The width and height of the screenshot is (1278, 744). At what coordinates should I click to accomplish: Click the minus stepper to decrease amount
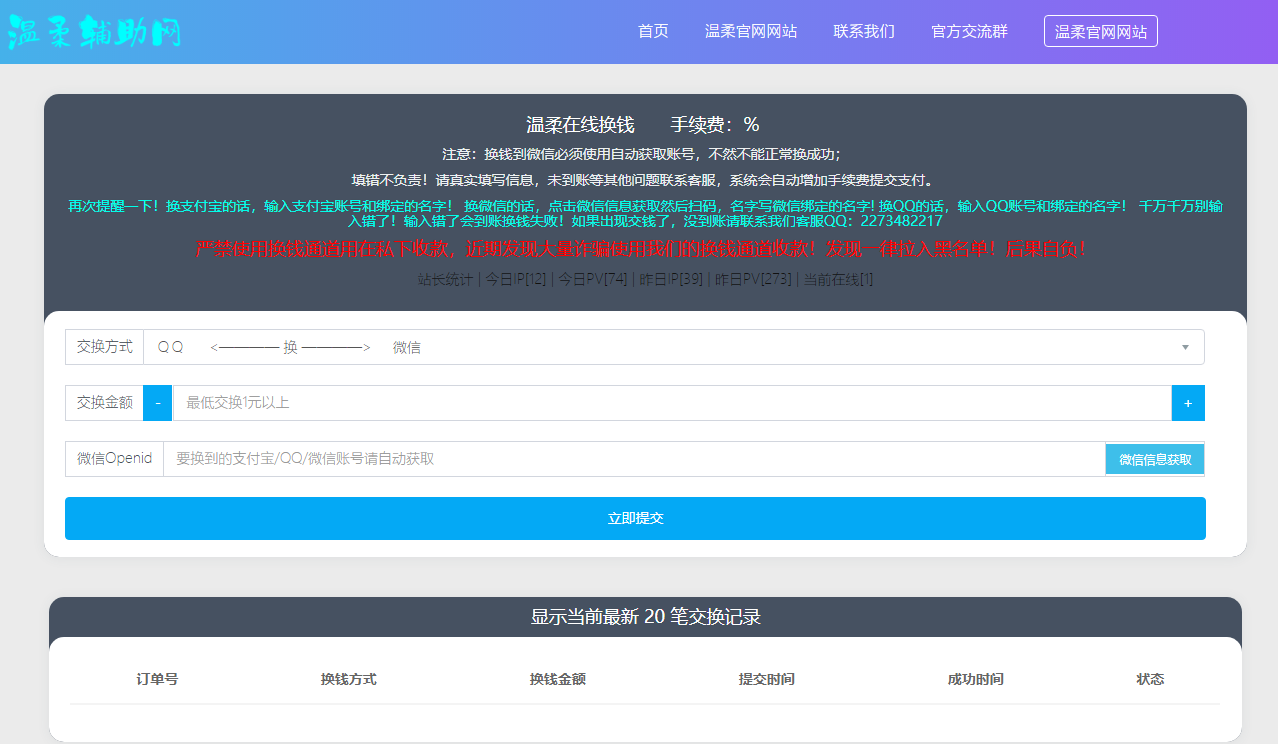(157, 403)
